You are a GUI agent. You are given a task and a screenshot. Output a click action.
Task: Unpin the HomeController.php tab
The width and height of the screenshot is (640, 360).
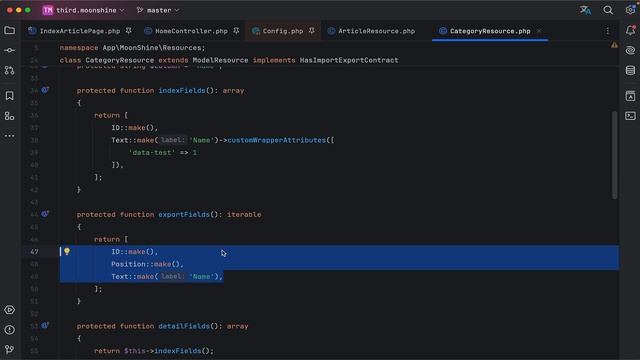[x=236, y=31]
